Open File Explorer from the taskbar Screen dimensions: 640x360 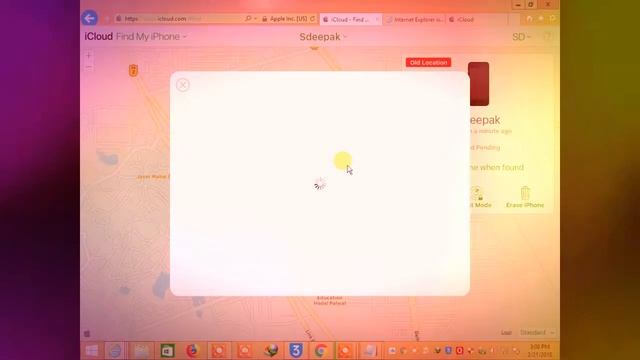click(141, 351)
